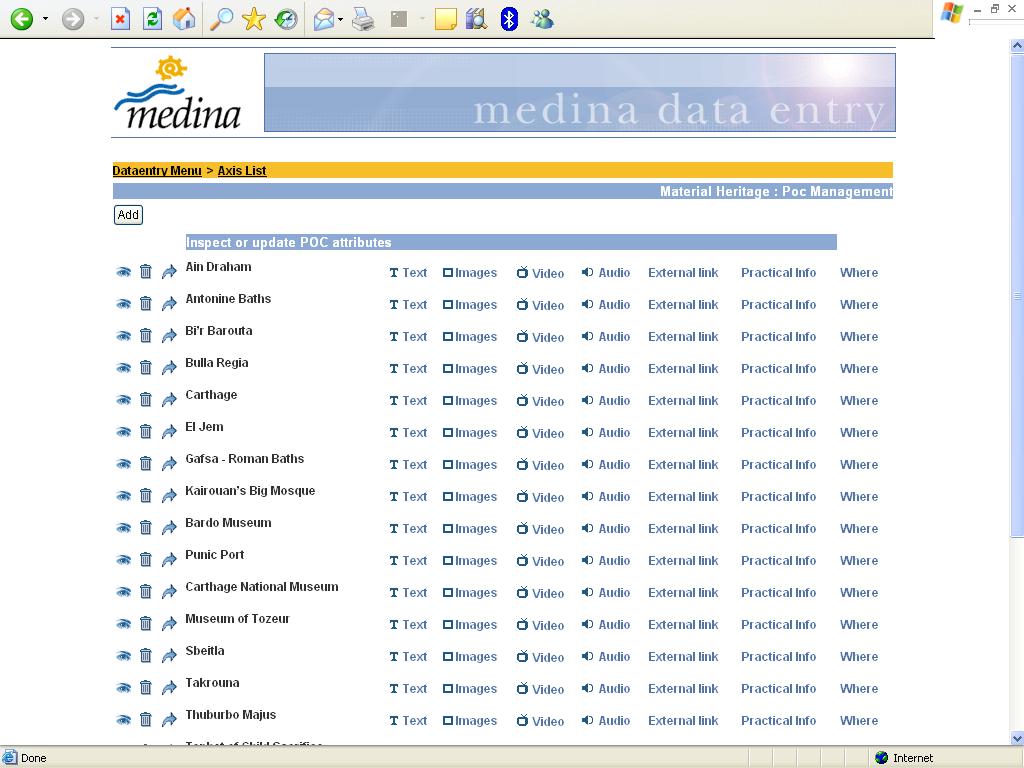Delete Carthage using trash icon
The image size is (1024, 768).
click(x=146, y=400)
